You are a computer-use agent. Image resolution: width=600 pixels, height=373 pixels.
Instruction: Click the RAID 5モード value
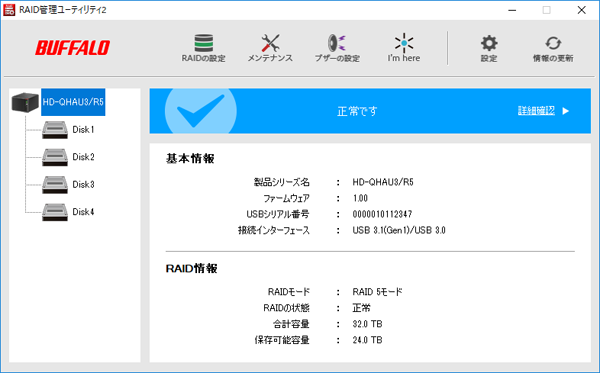click(x=377, y=292)
